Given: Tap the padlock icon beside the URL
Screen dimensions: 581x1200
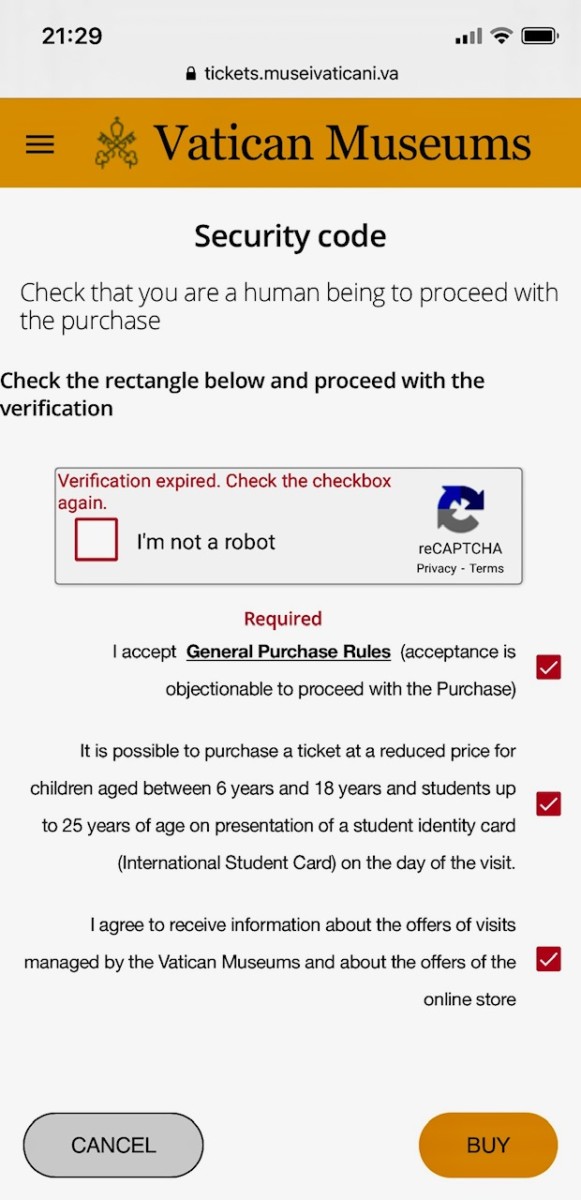Looking at the screenshot, I should tap(192, 74).
